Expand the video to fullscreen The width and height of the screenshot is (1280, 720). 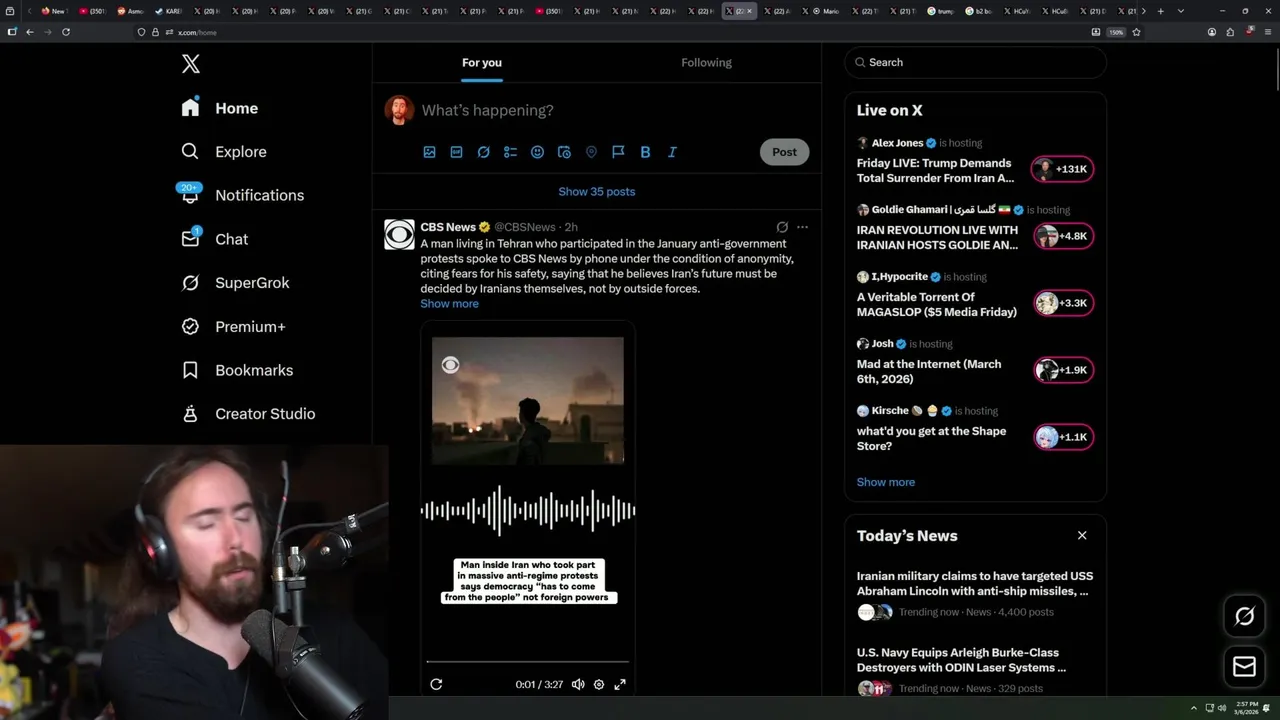[x=620, y=685]
